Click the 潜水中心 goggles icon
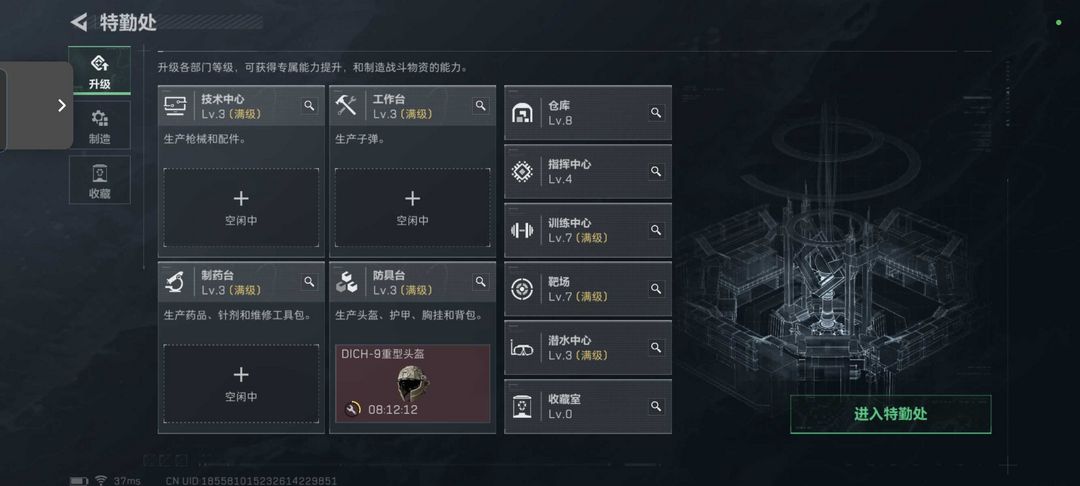 coord(522,348)
